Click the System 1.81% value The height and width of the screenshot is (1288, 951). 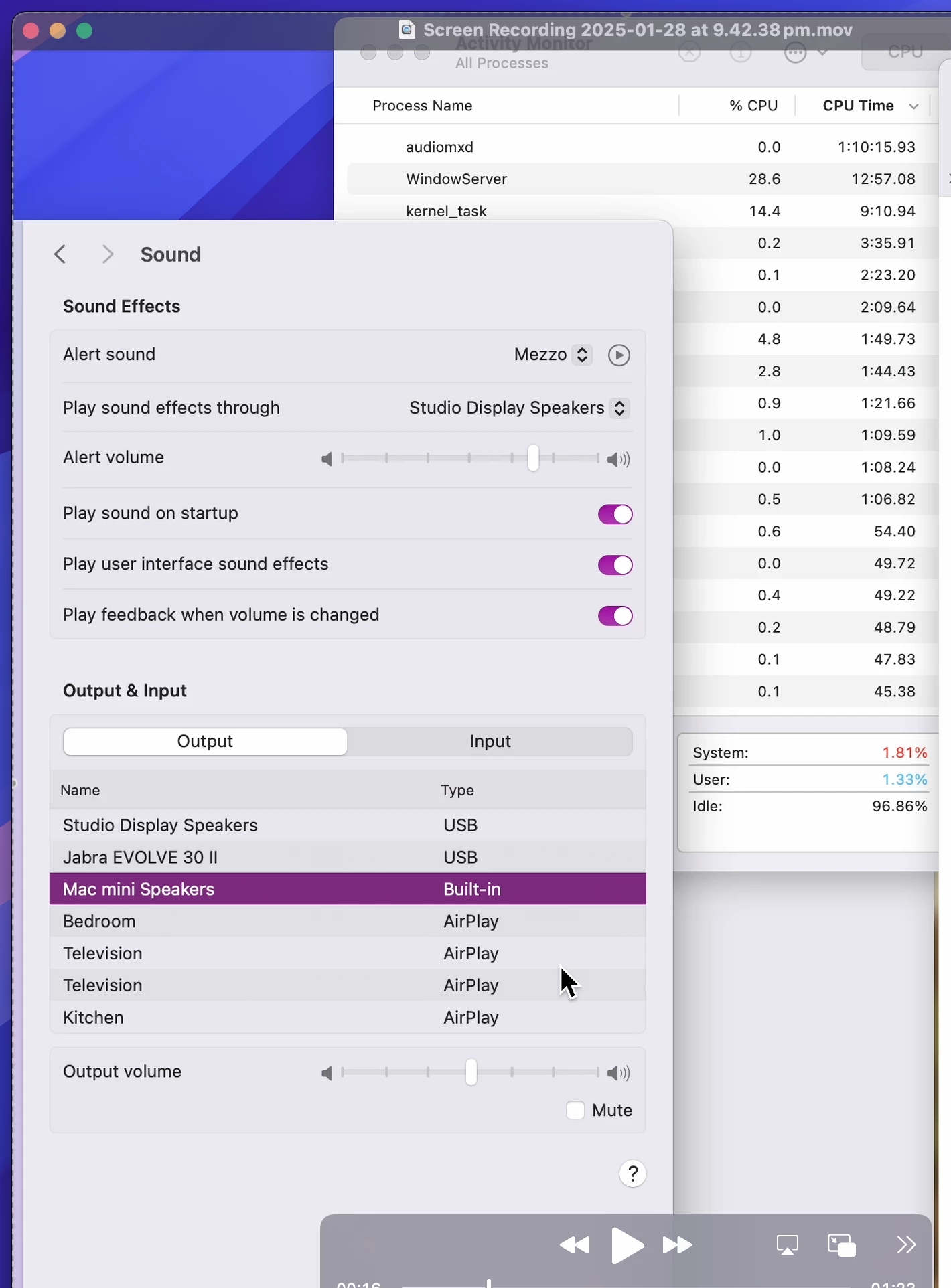(x=904, y=753)
